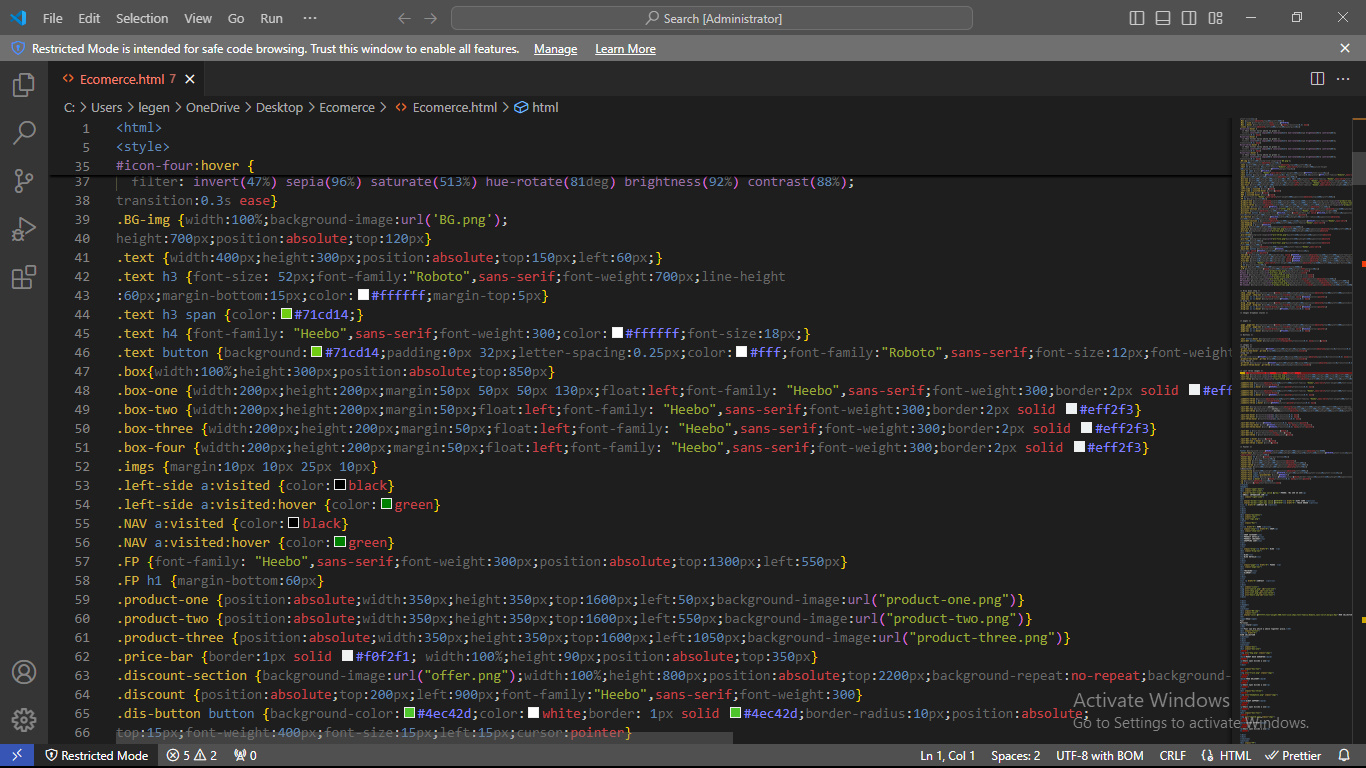Viewport: 1366px width, 768px height.
Task: Select the Ecomerce.html editor tab
Action: point(121,79)
